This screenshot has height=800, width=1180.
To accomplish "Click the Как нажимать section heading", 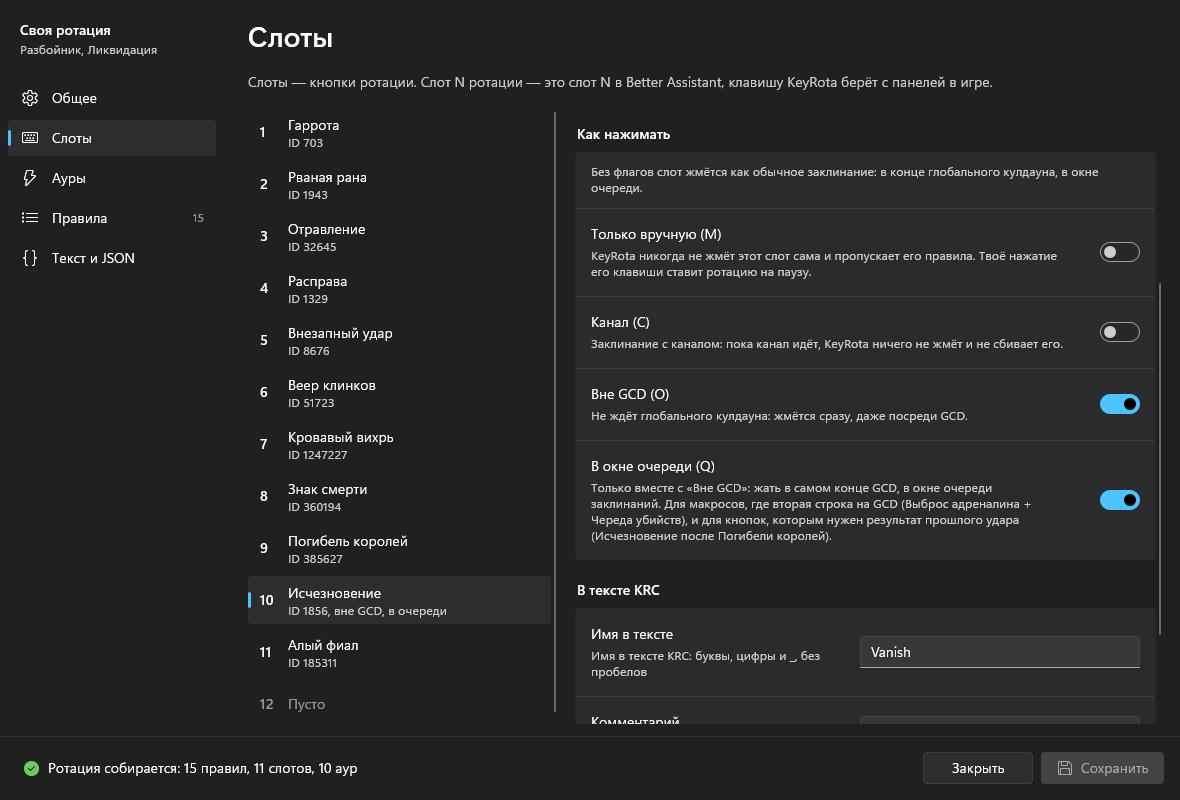I will (623, 134).
